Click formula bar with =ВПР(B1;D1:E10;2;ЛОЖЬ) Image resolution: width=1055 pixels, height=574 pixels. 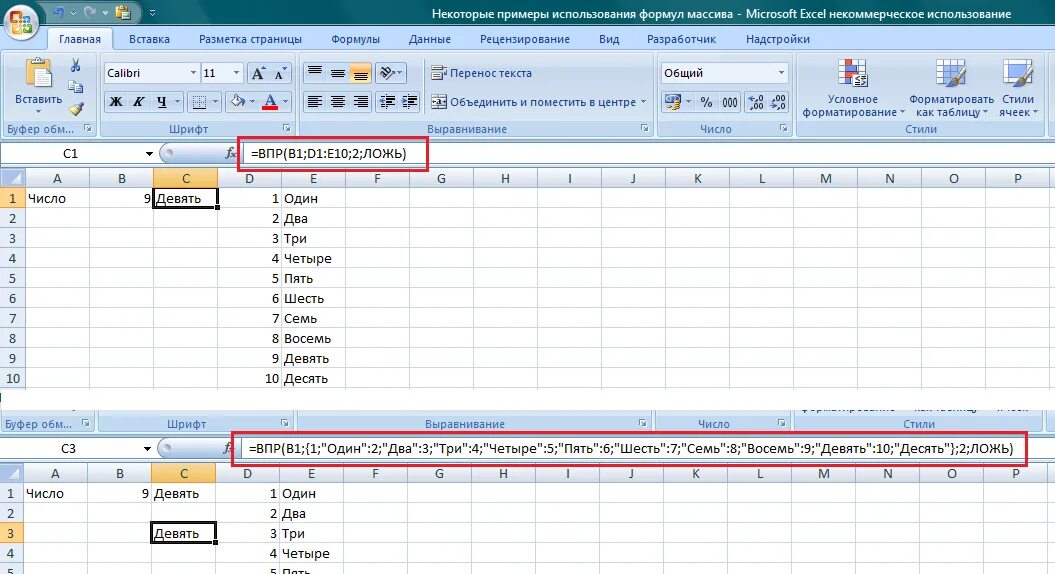[649, 153]
